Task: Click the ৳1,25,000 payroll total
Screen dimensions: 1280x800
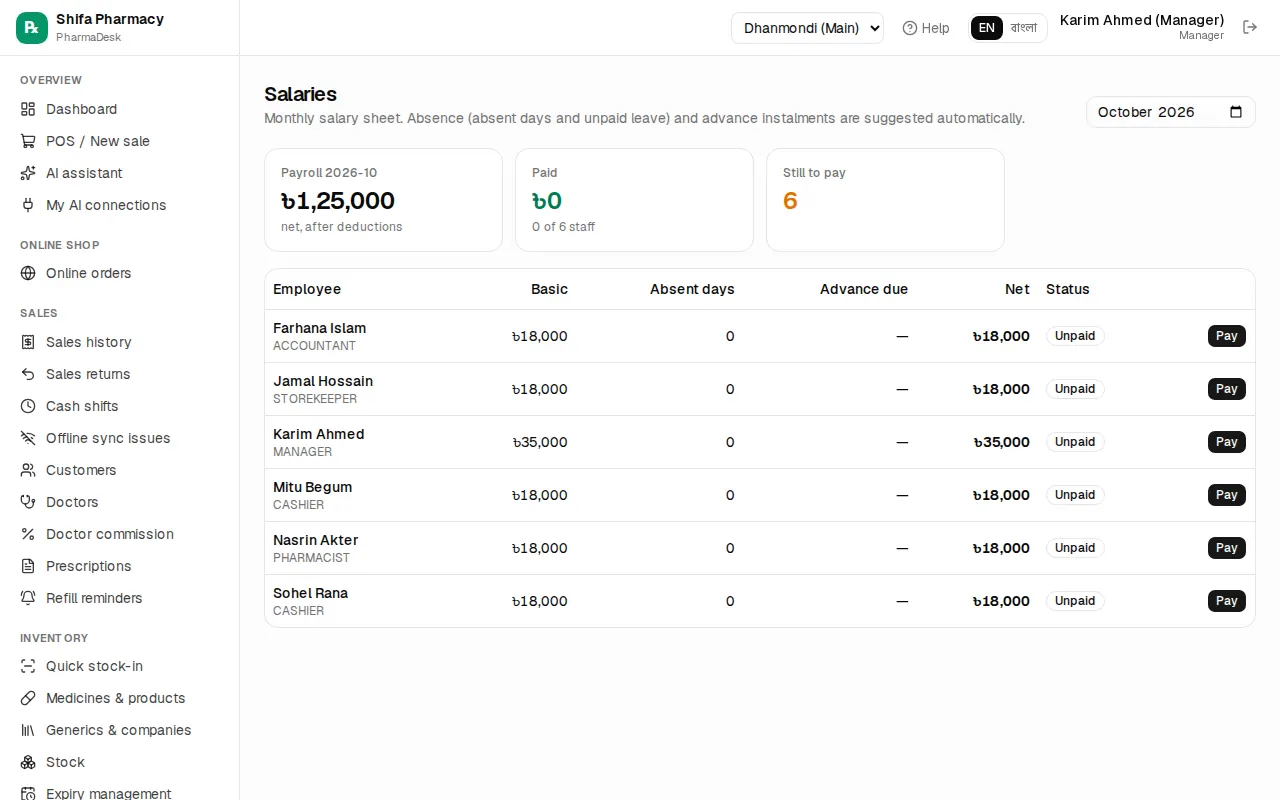Action: (338, 201)
